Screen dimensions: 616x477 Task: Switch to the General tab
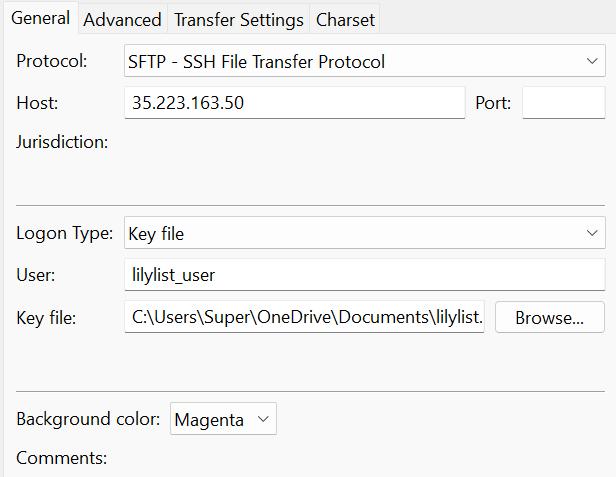point(40,18)
